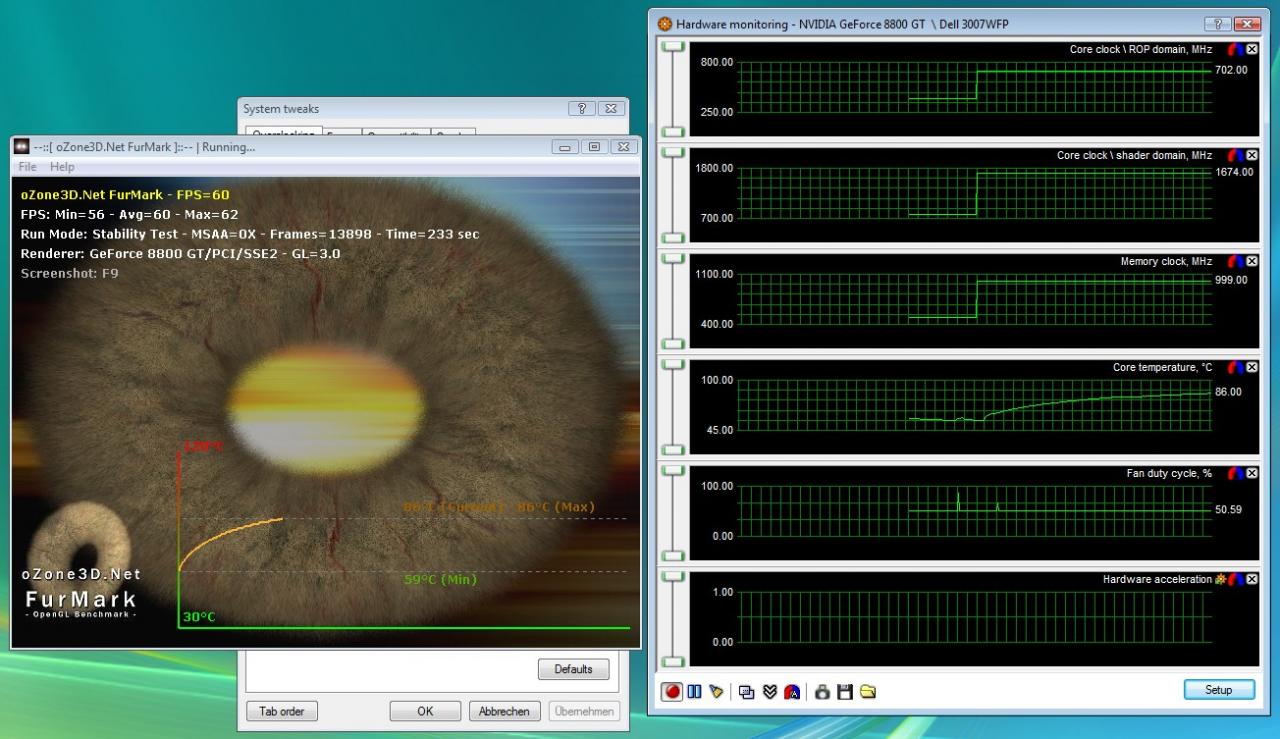The height and width of the screenshot is (739, 1280).
Task: Click the 'Memory clock, MHz' graph label
Action: 1166,261
